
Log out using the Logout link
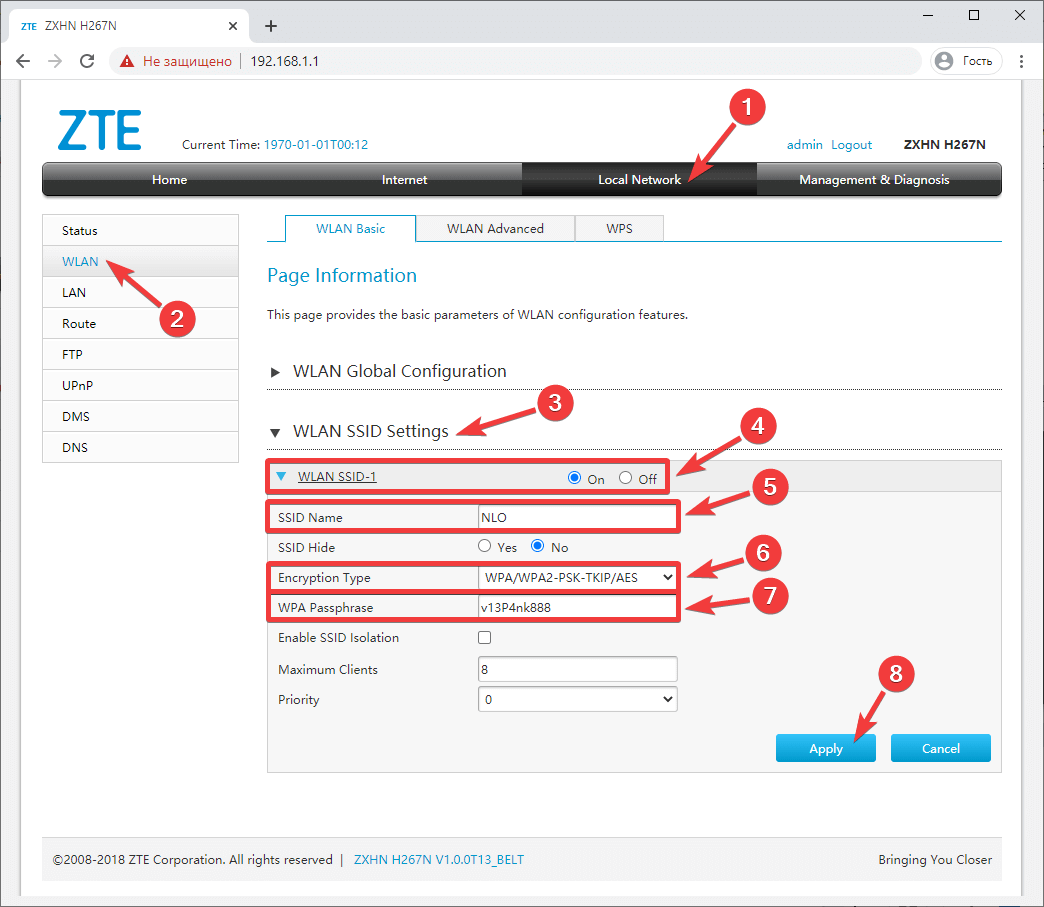851,144
